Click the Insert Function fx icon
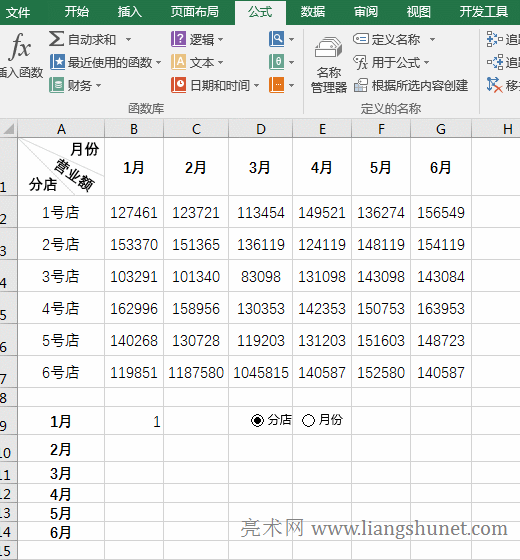The width and height of the screenshot is (520, 560). (20, 46)
